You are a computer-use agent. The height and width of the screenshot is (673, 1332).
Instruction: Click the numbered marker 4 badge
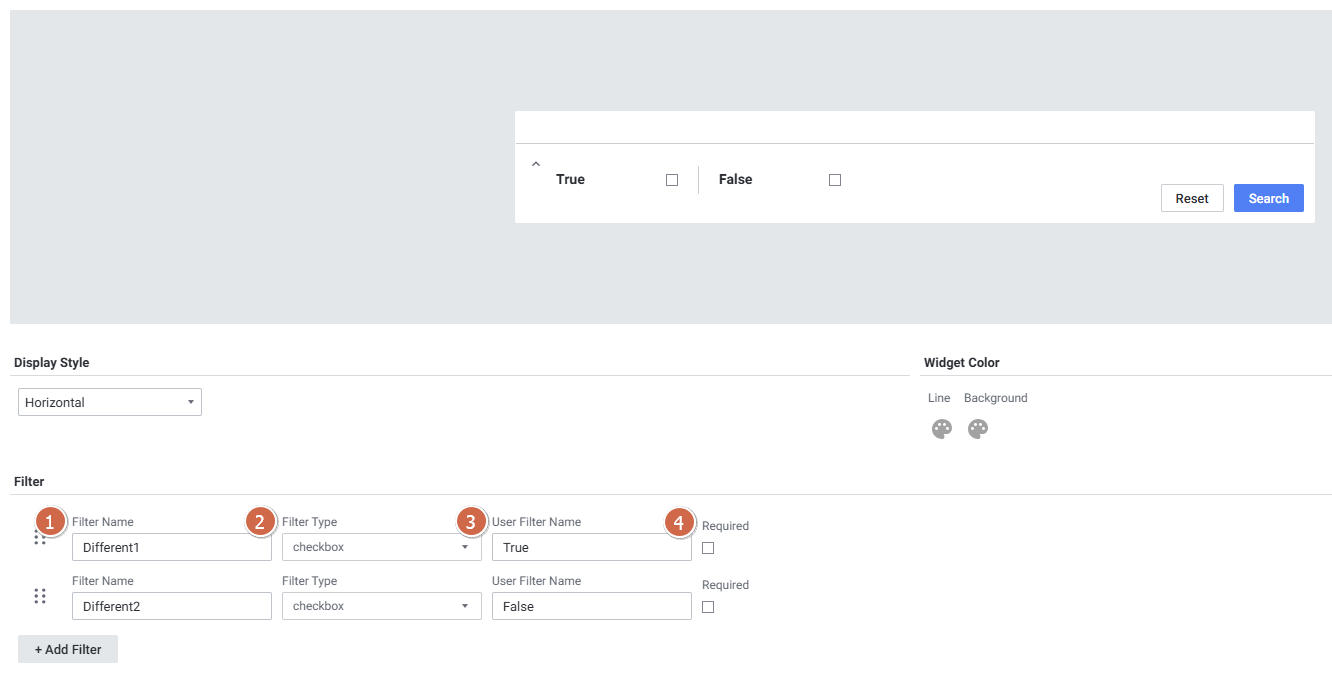tap(679, 522)
